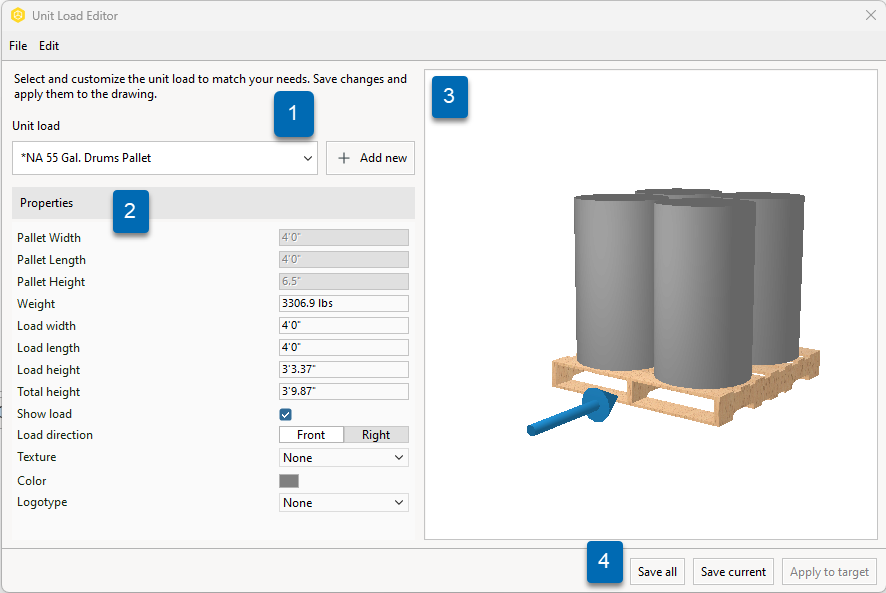886x593 pixels.
Task: Click the numbered callout marker 2
Action: [131, 211]
